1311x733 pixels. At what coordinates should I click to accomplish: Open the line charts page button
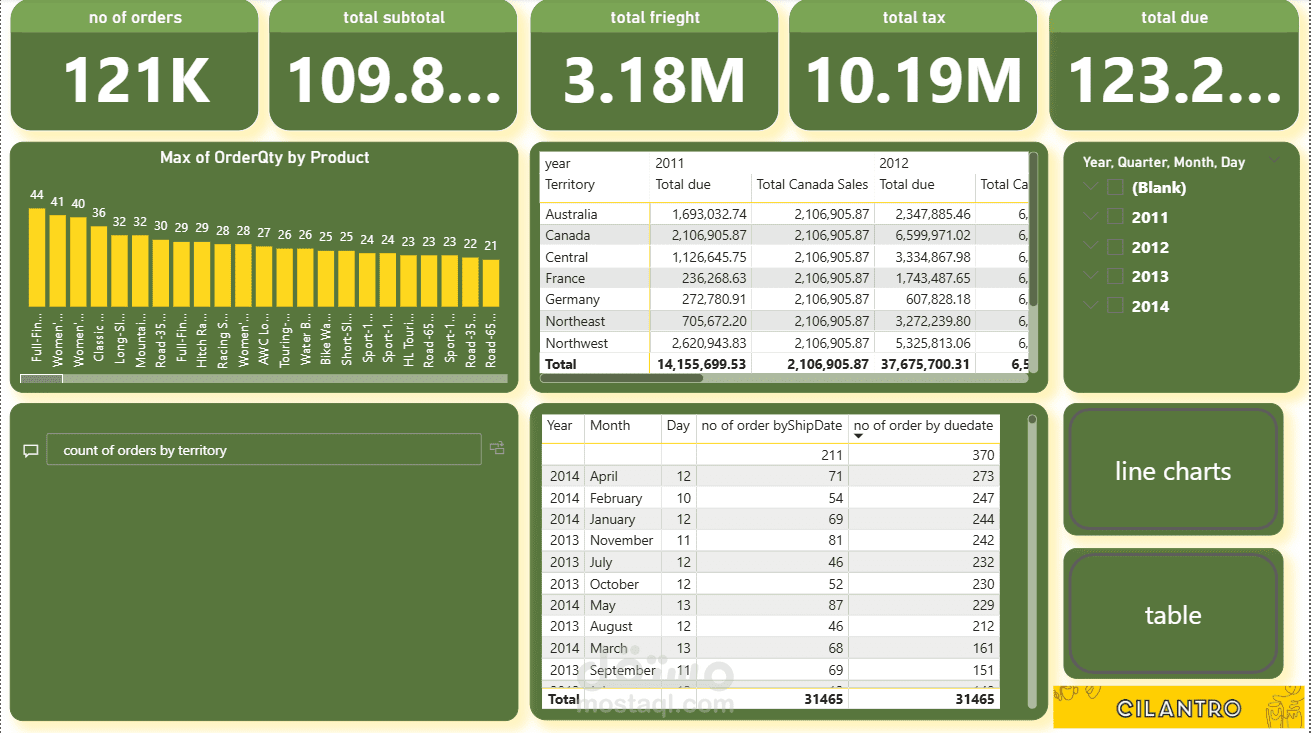click(1173, 471)
